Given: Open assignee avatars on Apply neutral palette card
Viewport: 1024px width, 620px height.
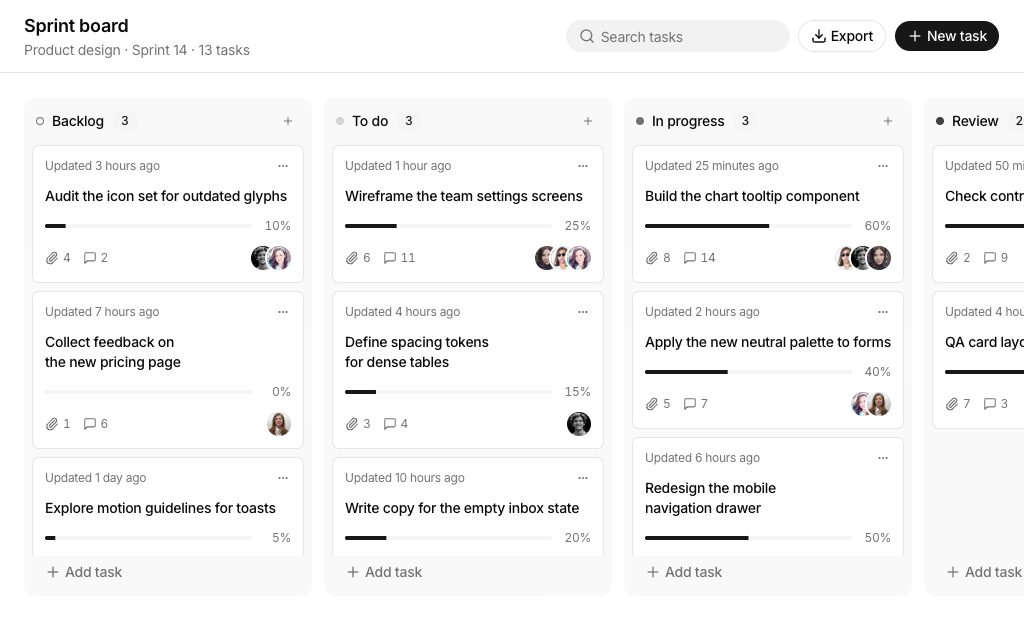Looking at the screenshot, I should (x=871, y=404).
